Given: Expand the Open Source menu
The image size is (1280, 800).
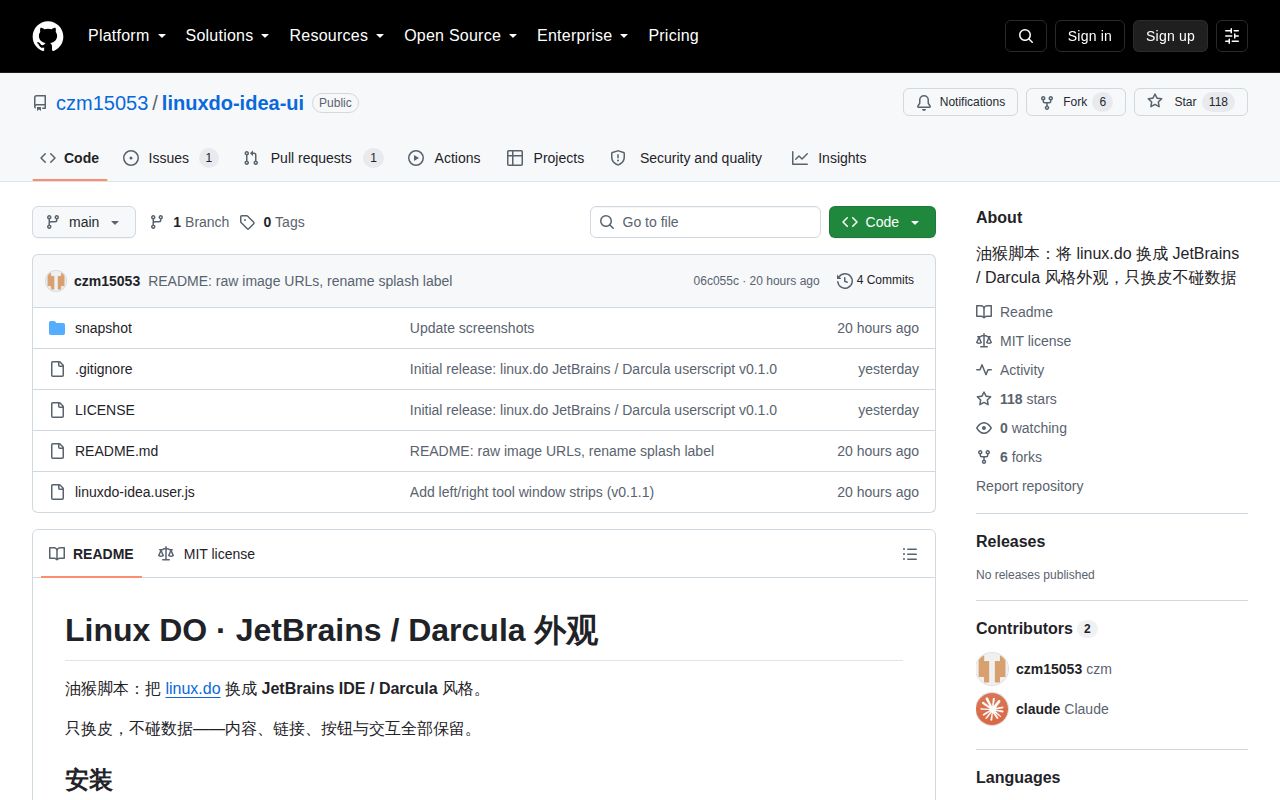Looking at the screenshot, I should 460,36.
